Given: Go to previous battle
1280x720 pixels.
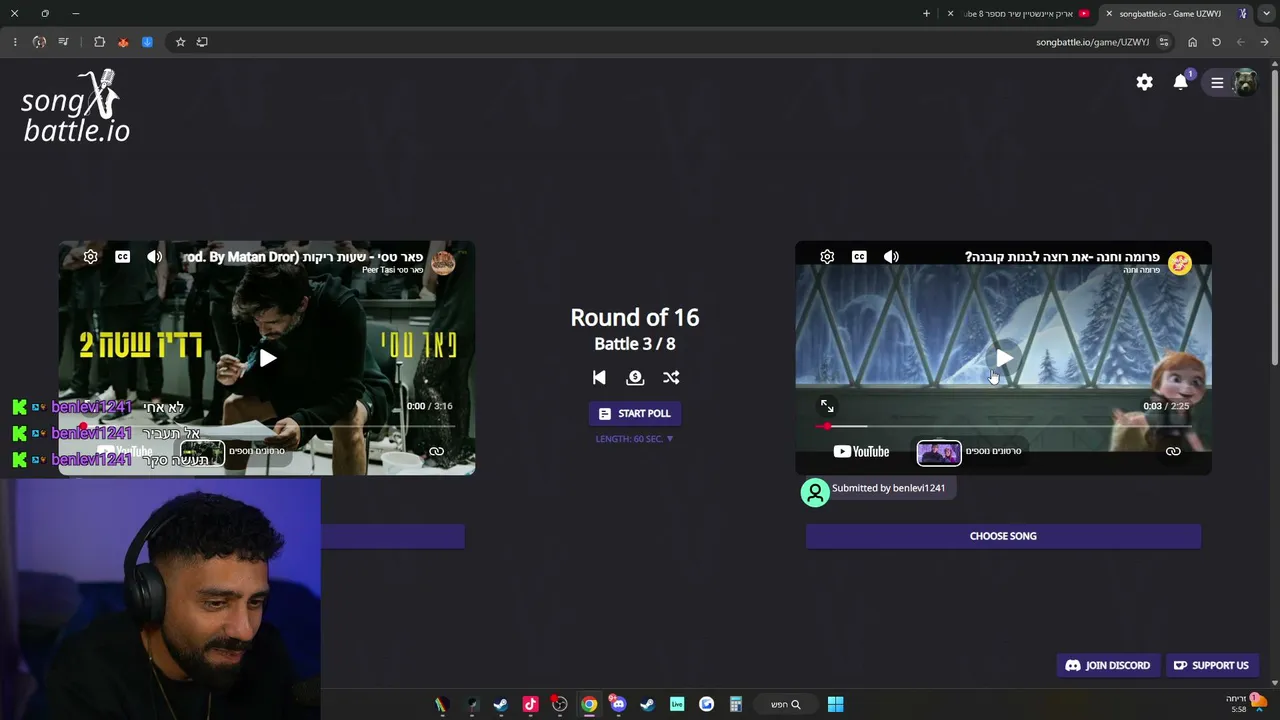Looking at the screenshot, I should (x=599, y=377).
